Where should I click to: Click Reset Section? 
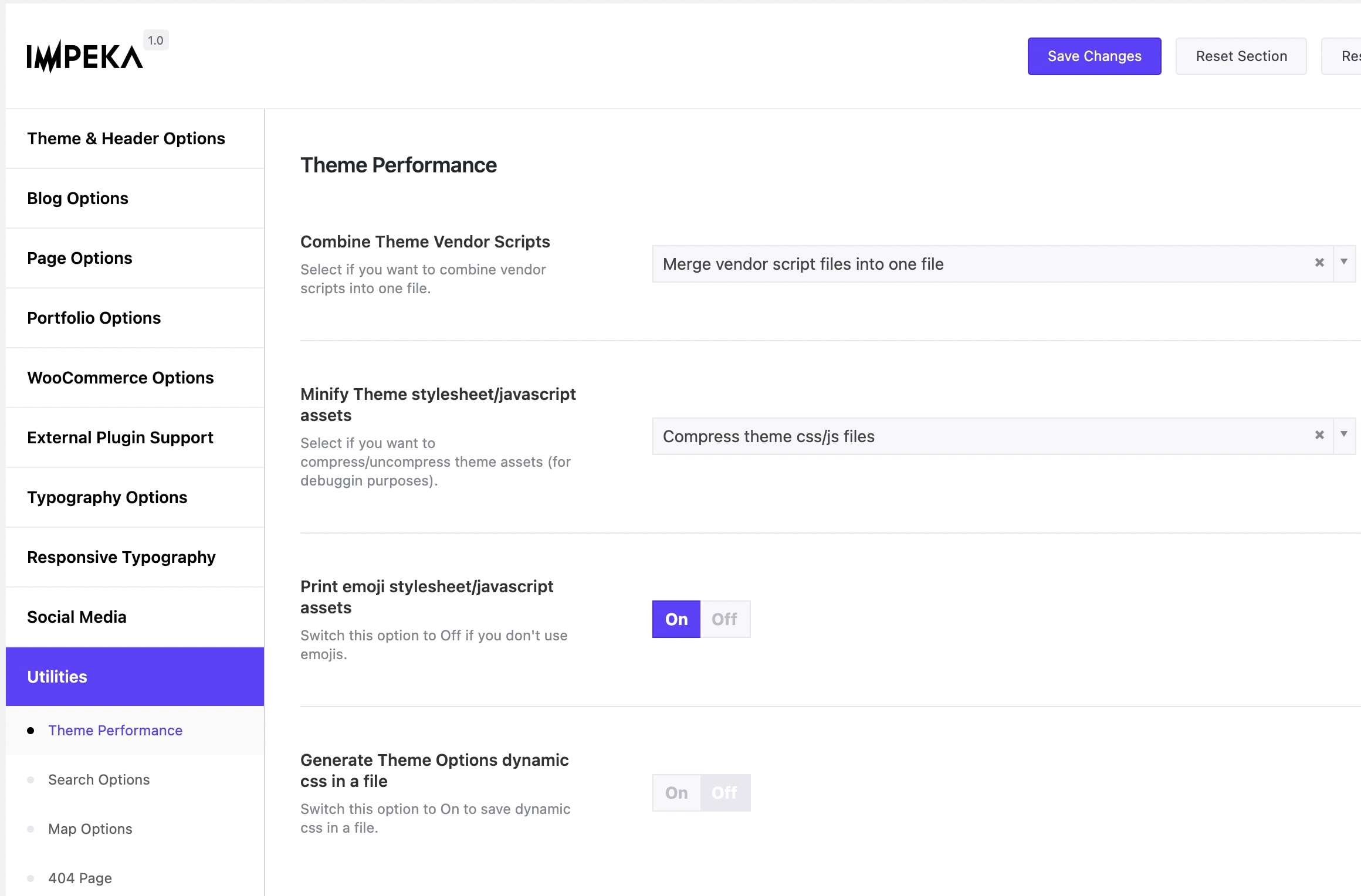[x=1241, y=56]
